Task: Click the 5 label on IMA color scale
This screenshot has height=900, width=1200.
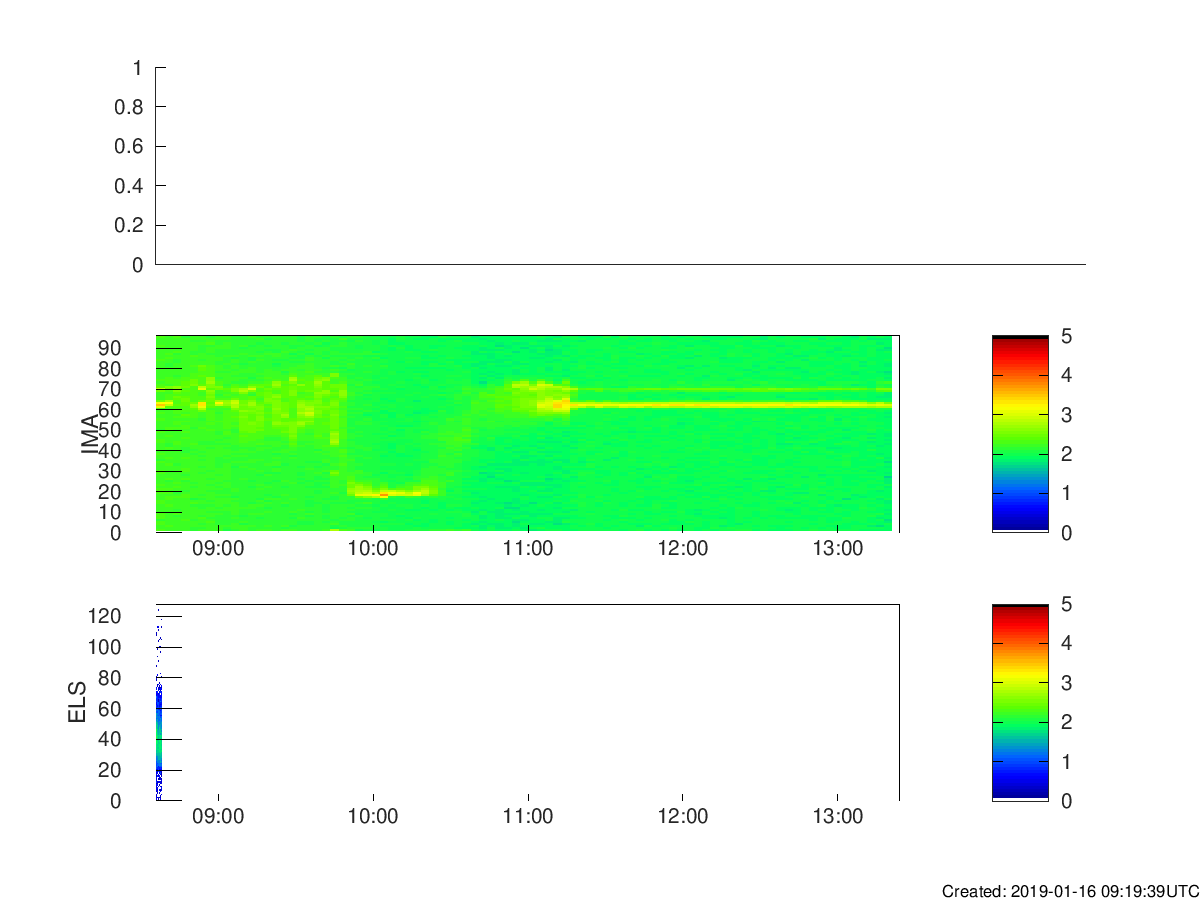Action: 1066,336
